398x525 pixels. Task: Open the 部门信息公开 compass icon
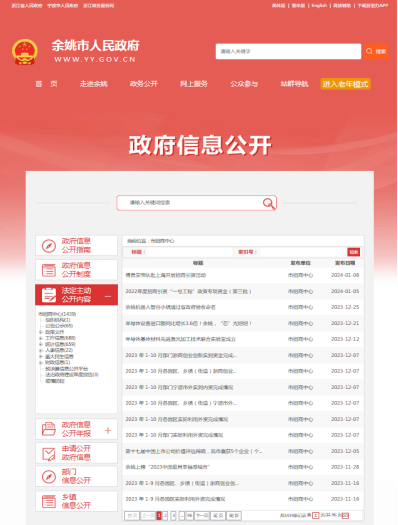[49, 477]
